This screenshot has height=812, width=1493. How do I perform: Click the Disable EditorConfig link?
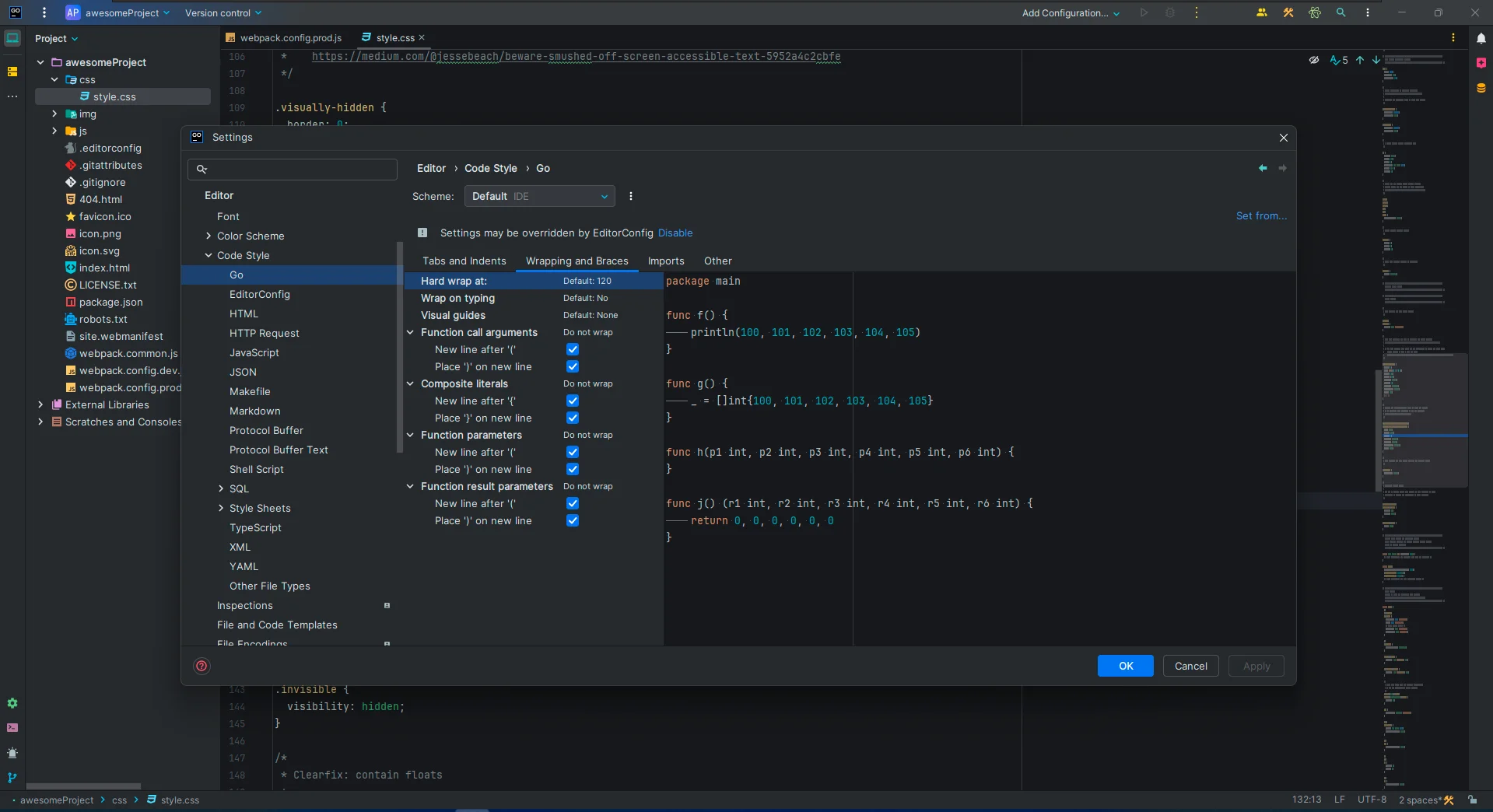tap(675, 233)
